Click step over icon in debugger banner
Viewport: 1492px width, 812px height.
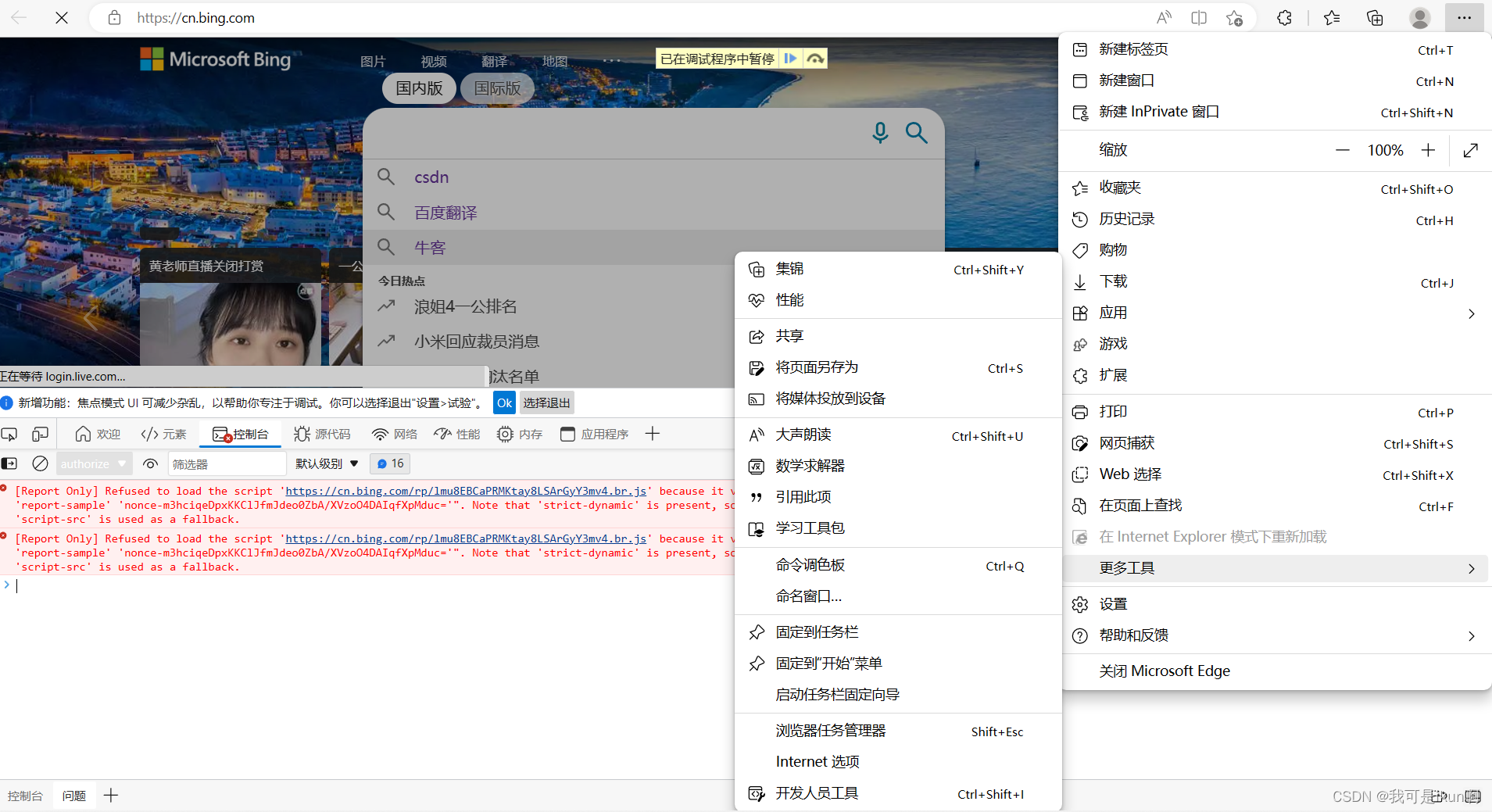coord(815,59)
